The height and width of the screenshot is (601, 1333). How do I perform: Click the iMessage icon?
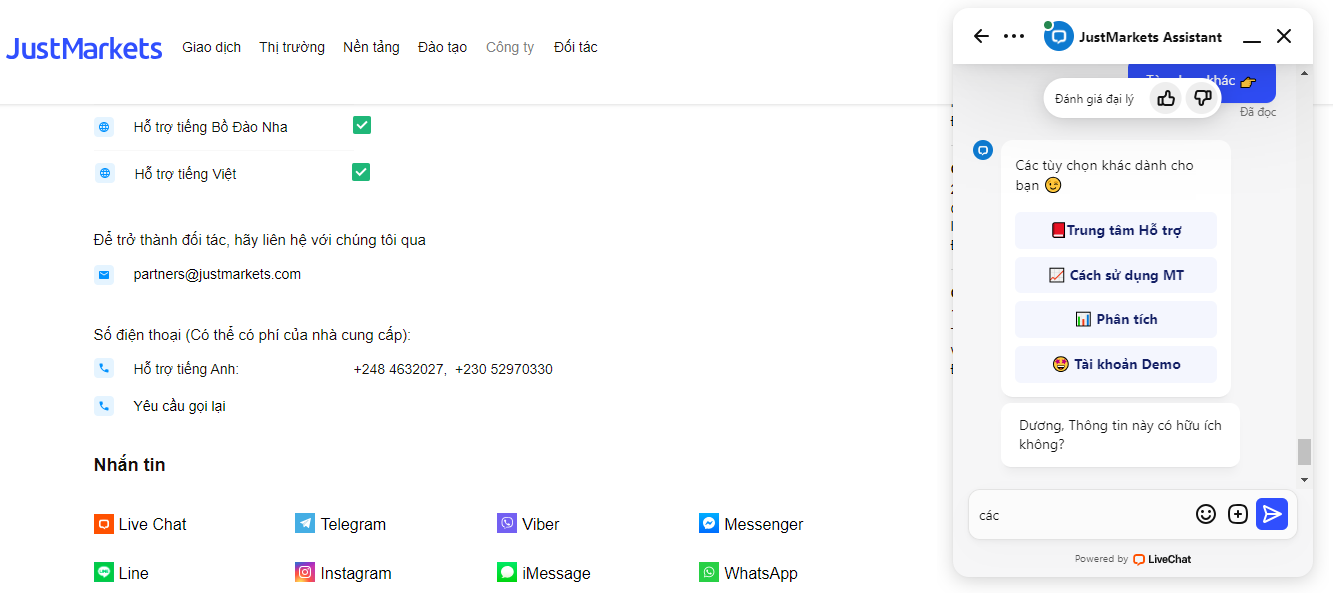point(507,572)
